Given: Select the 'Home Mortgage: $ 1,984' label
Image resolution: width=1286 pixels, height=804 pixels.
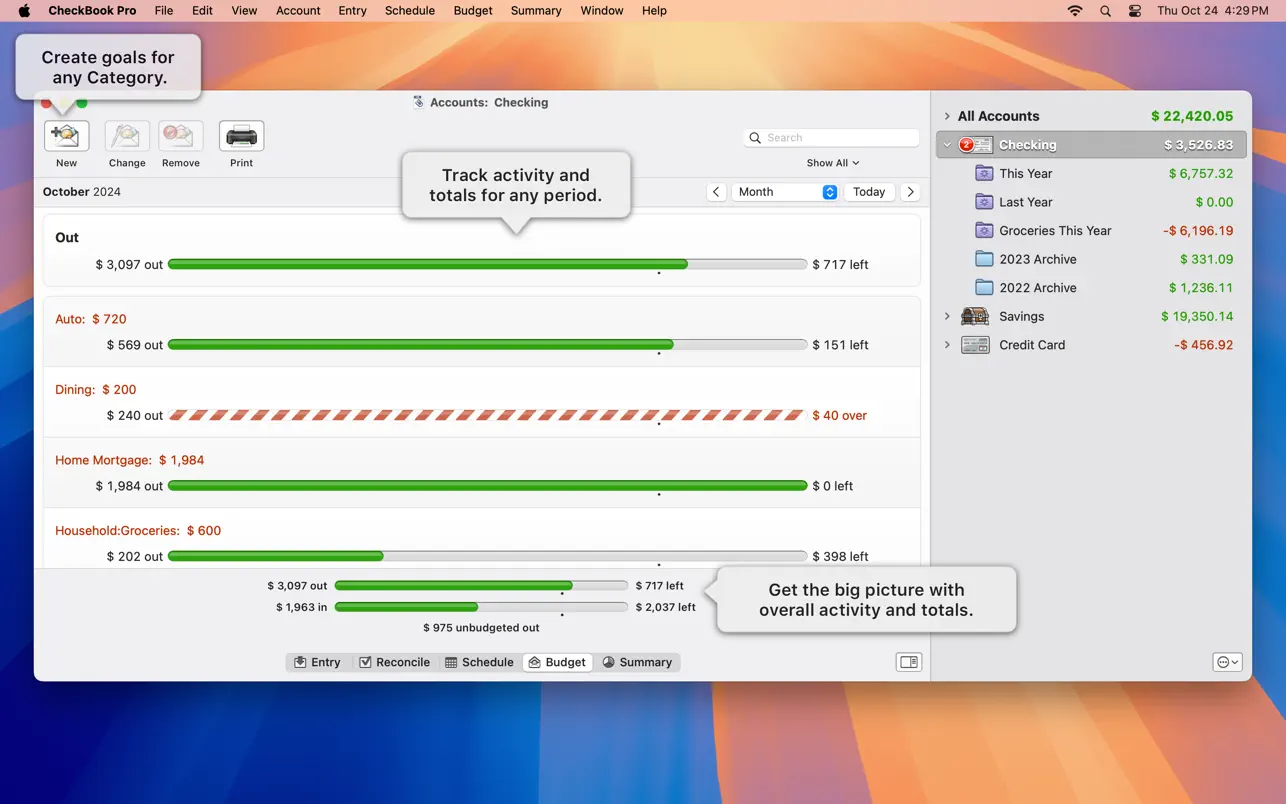Looking at the screenshot, I should click(130, 460).
